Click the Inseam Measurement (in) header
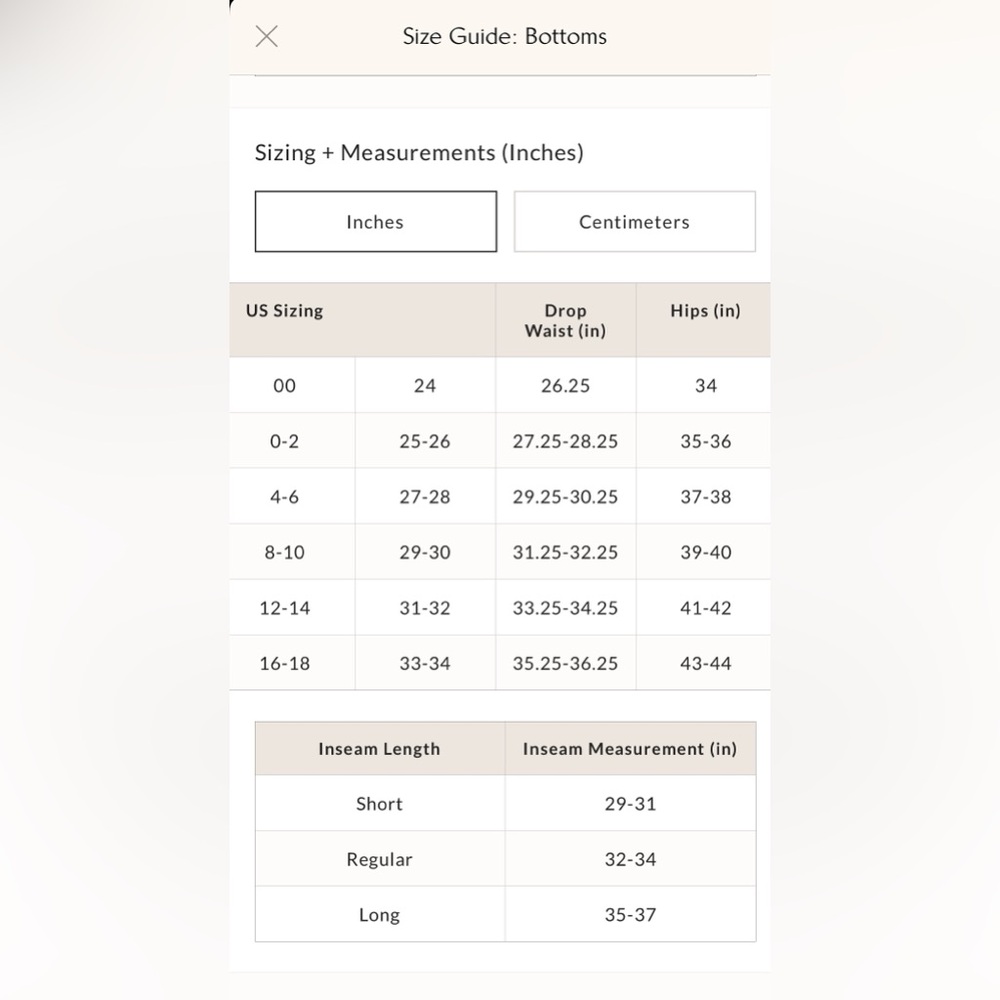1000x1000 pixels. click(x=630, y=749)
